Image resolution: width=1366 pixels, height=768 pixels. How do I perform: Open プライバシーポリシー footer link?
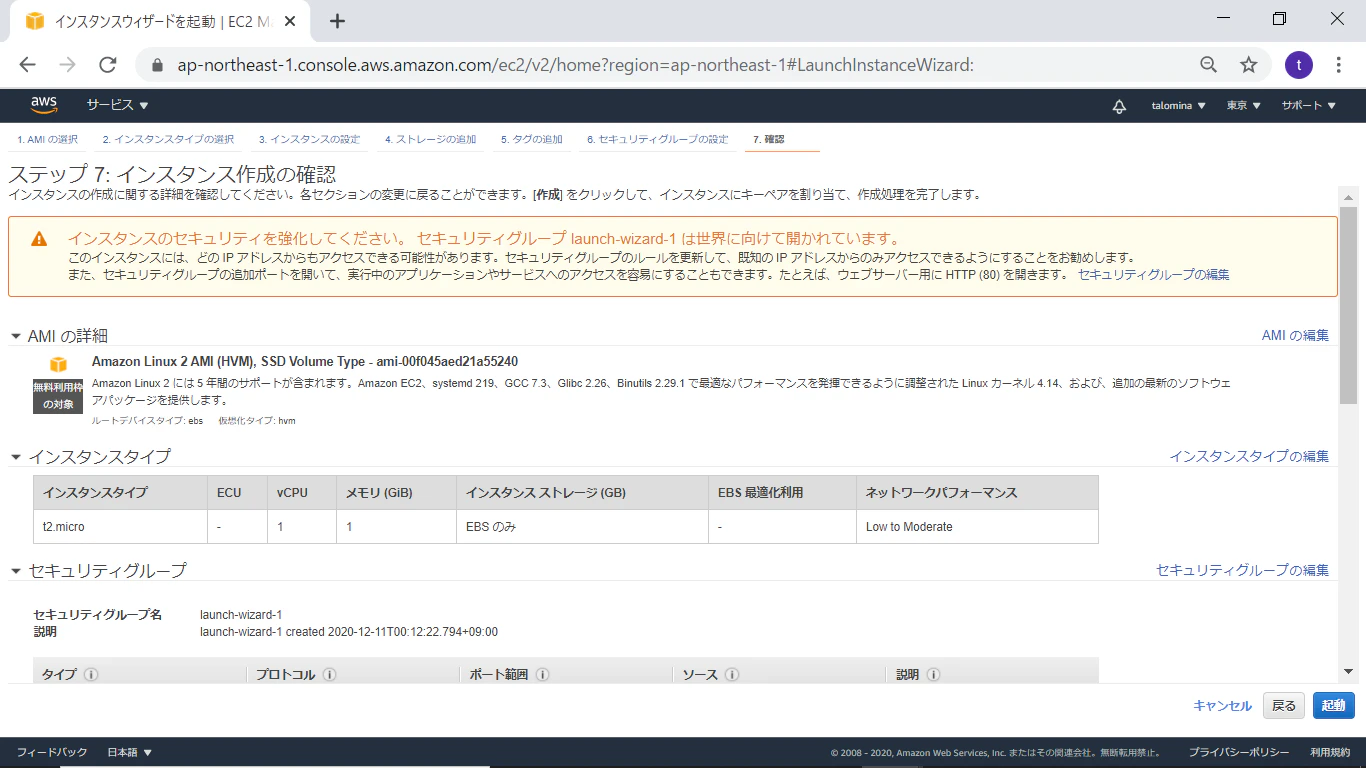[x=1238, y=752]
